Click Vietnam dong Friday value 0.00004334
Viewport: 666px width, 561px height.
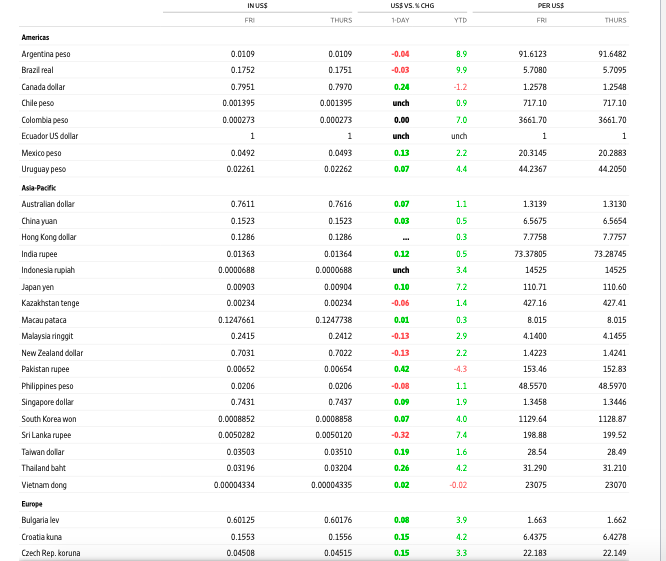[x=234, y=485]
